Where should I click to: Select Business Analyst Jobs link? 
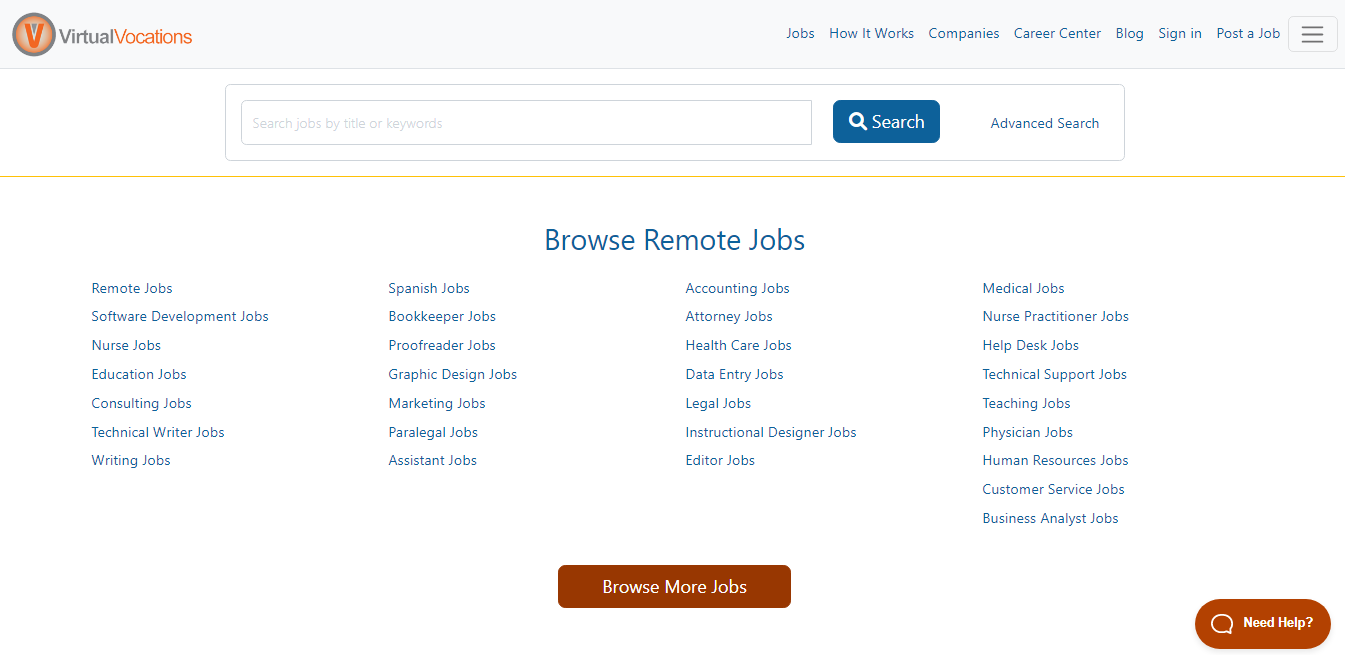pos(1050,518)
